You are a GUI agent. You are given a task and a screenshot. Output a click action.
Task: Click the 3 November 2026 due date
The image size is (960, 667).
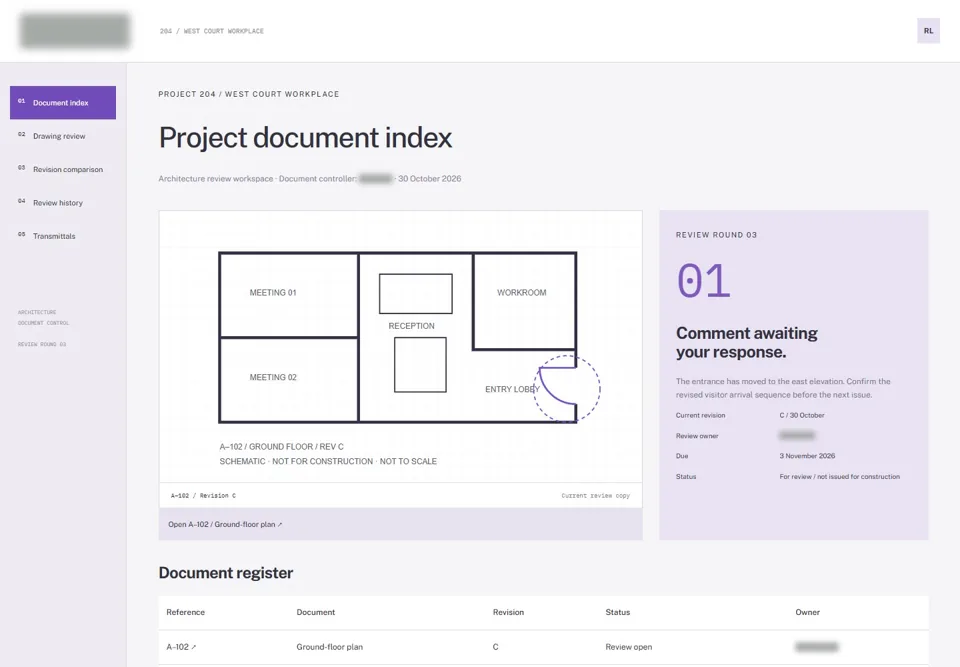807,456
